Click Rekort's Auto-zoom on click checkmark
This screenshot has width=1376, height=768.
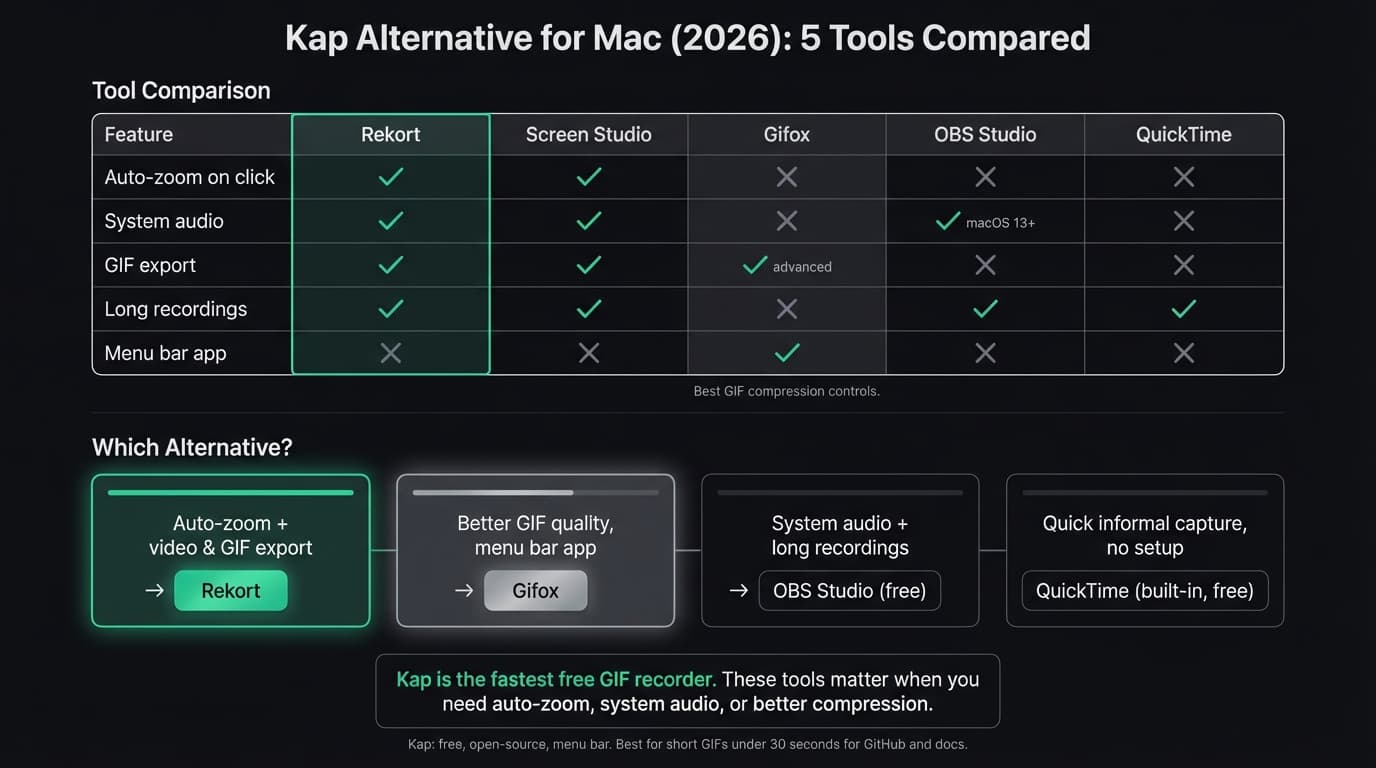[x=391, y=177]
